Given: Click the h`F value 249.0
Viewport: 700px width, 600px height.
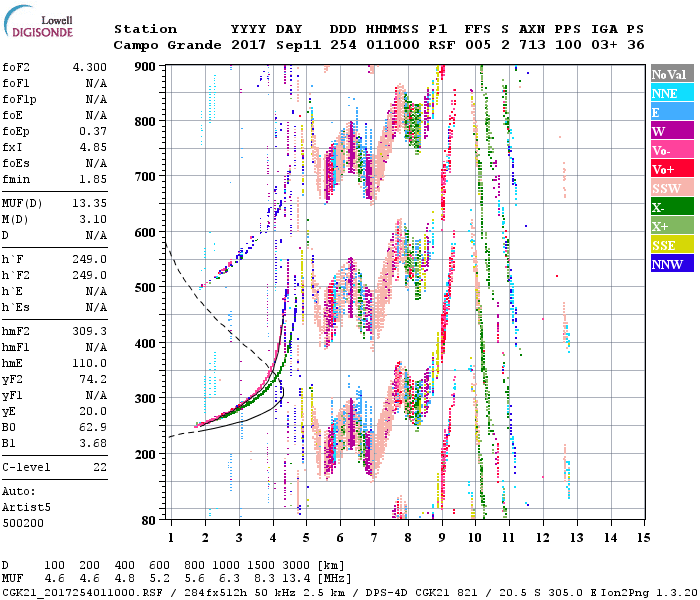Looking at the screenshot, I should [90, 259].
